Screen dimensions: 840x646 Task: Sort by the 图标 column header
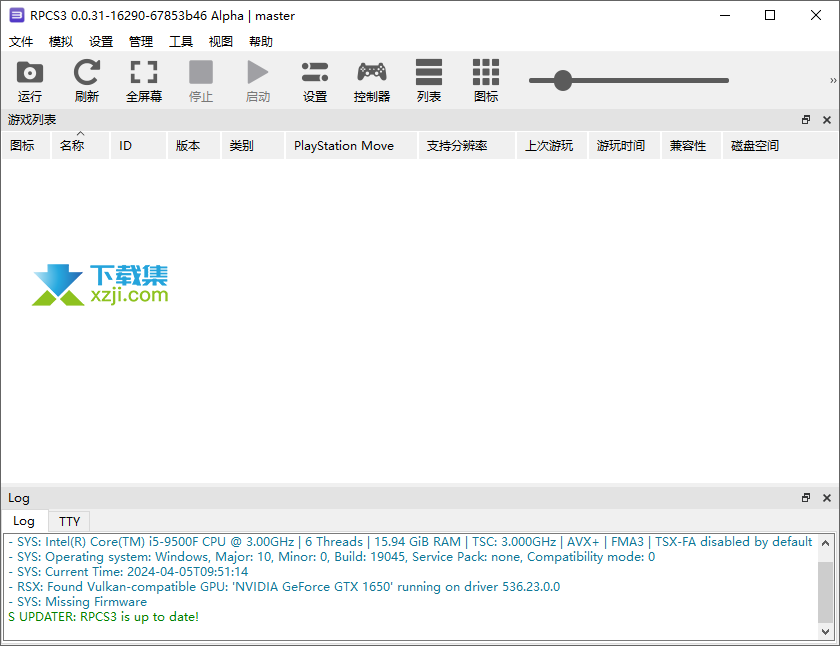[26, 146]
